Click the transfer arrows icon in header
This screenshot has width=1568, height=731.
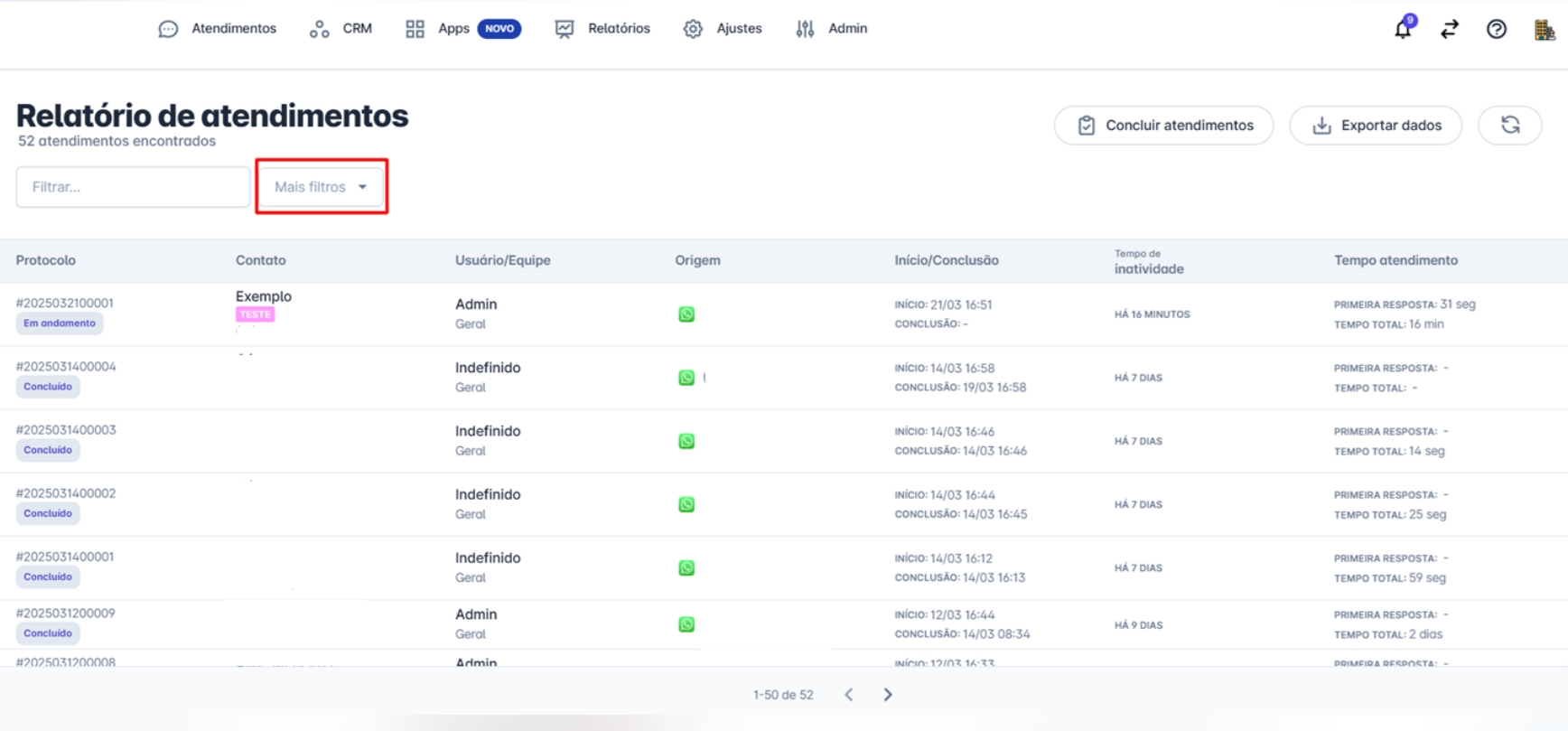(1449, 29)
